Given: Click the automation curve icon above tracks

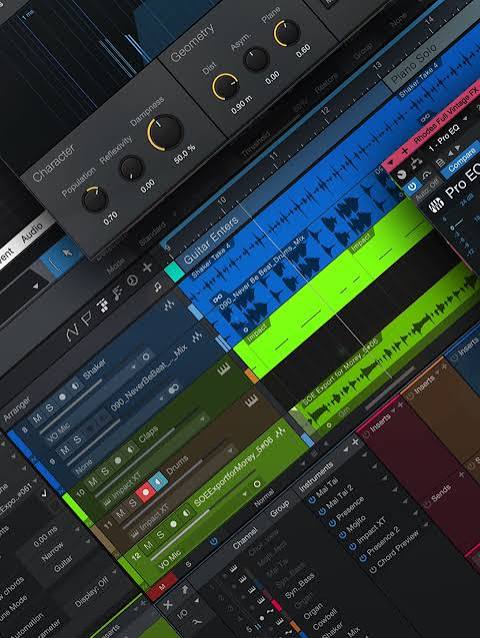Looking at the screenshot, I should [x=73, y=334].
